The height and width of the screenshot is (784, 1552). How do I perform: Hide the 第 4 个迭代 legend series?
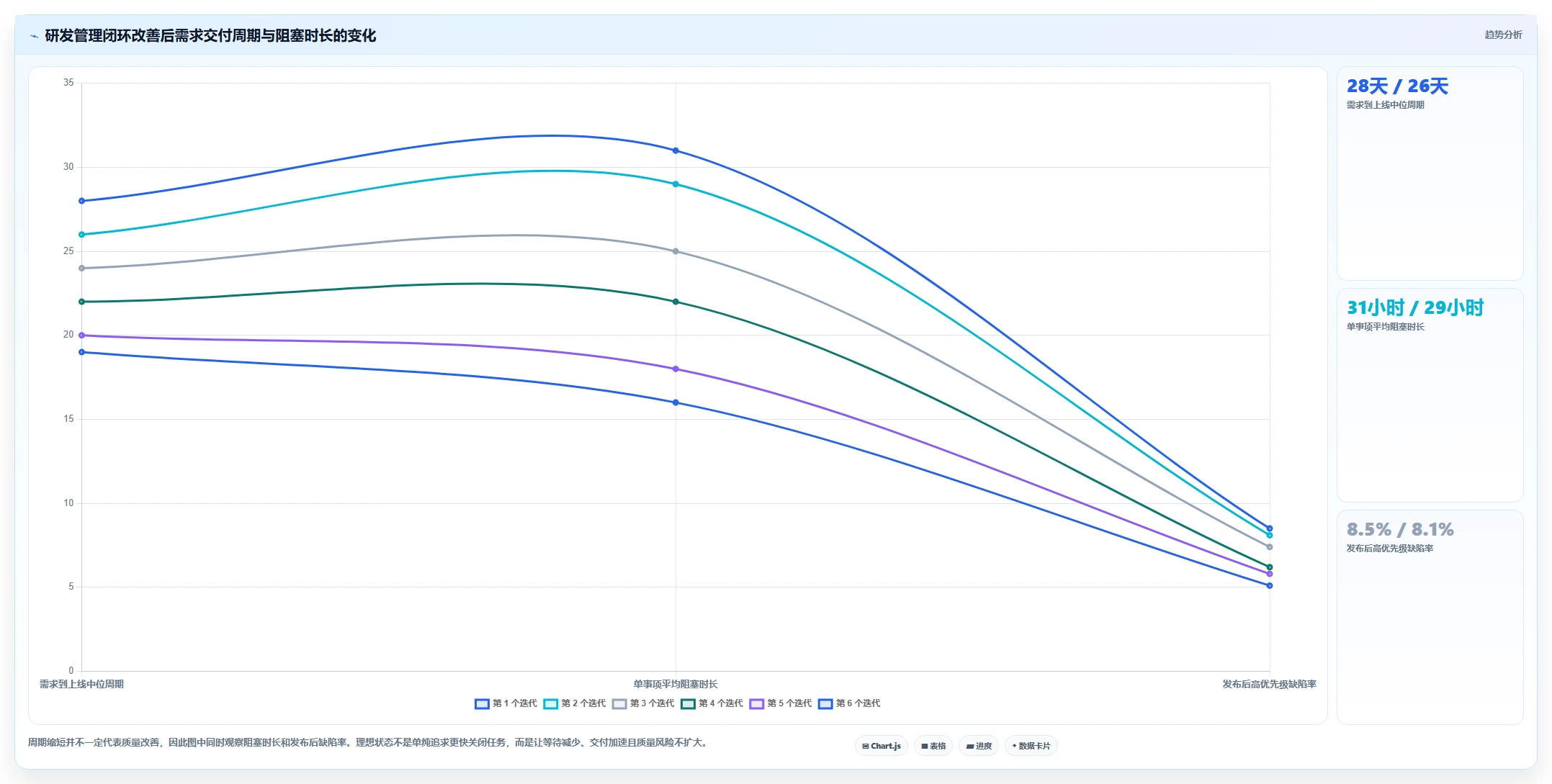pyautogui.click(x=712, y=703)
